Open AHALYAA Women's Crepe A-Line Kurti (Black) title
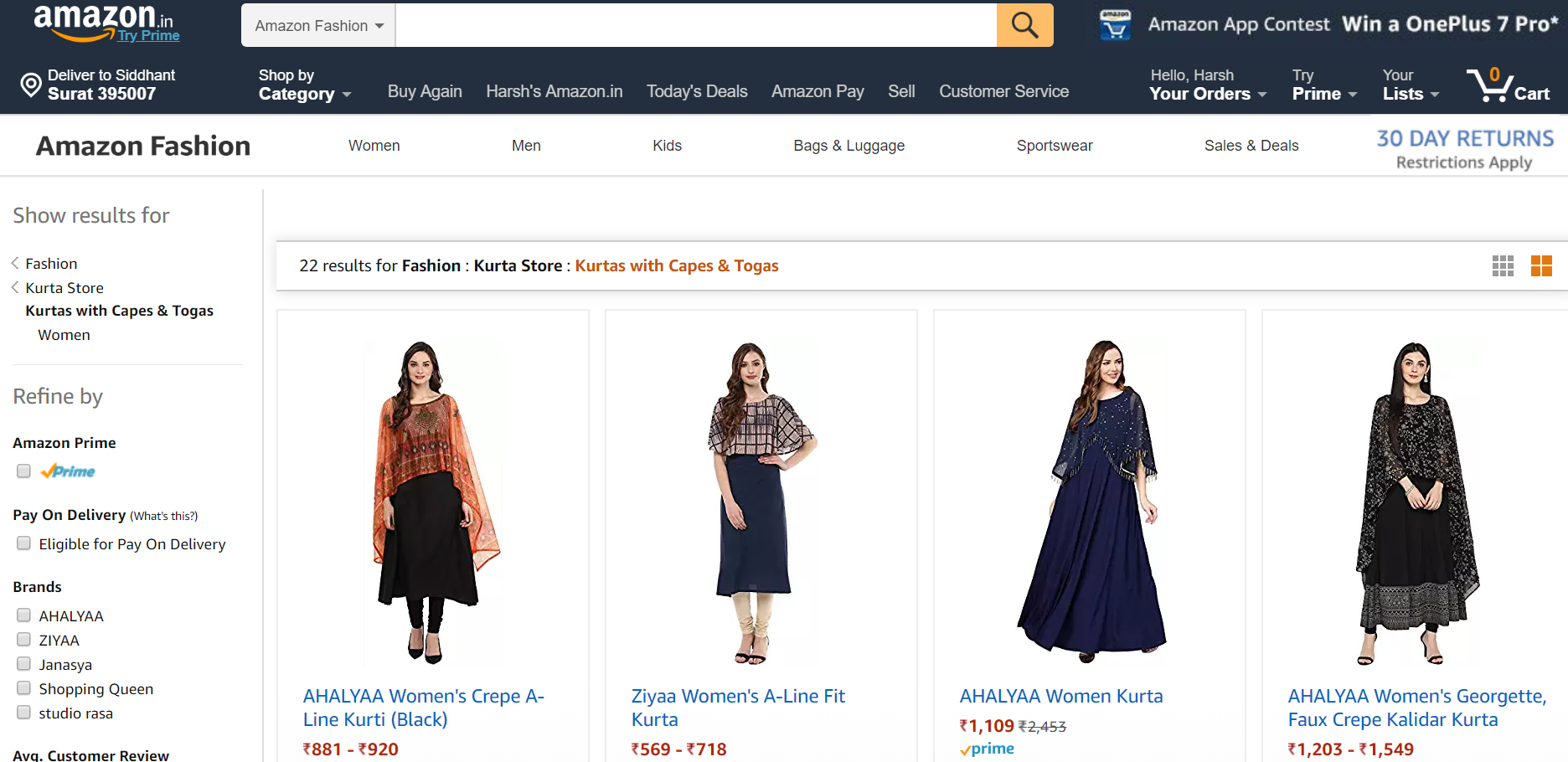 click(x=424, y=708)
